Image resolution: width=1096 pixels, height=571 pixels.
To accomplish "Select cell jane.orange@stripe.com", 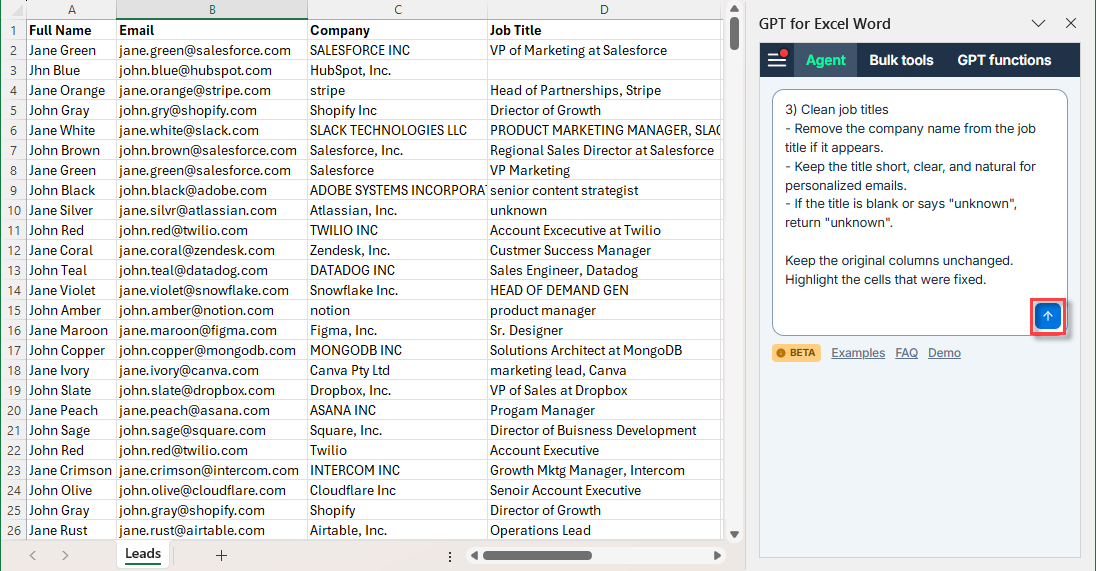I will tap(212, 90).
